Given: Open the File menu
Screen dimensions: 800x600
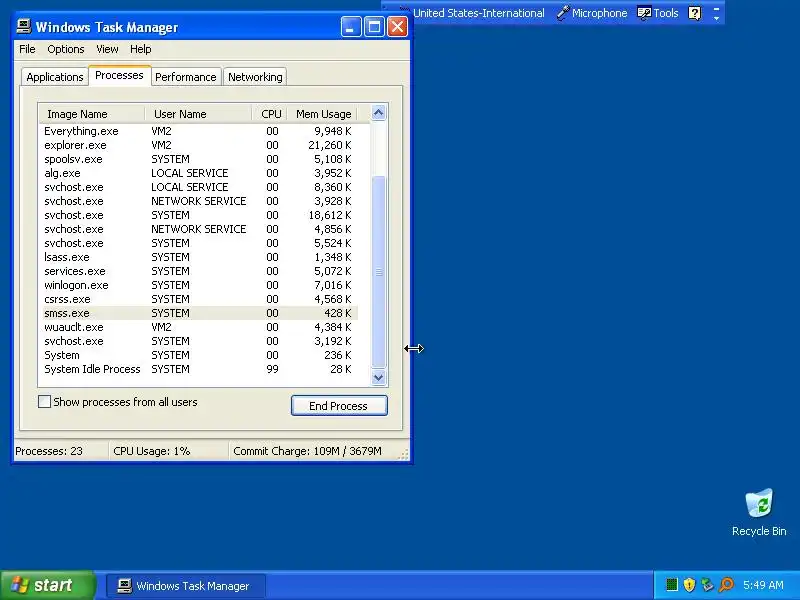Looking at the screenshot, I should coord(27,49).
